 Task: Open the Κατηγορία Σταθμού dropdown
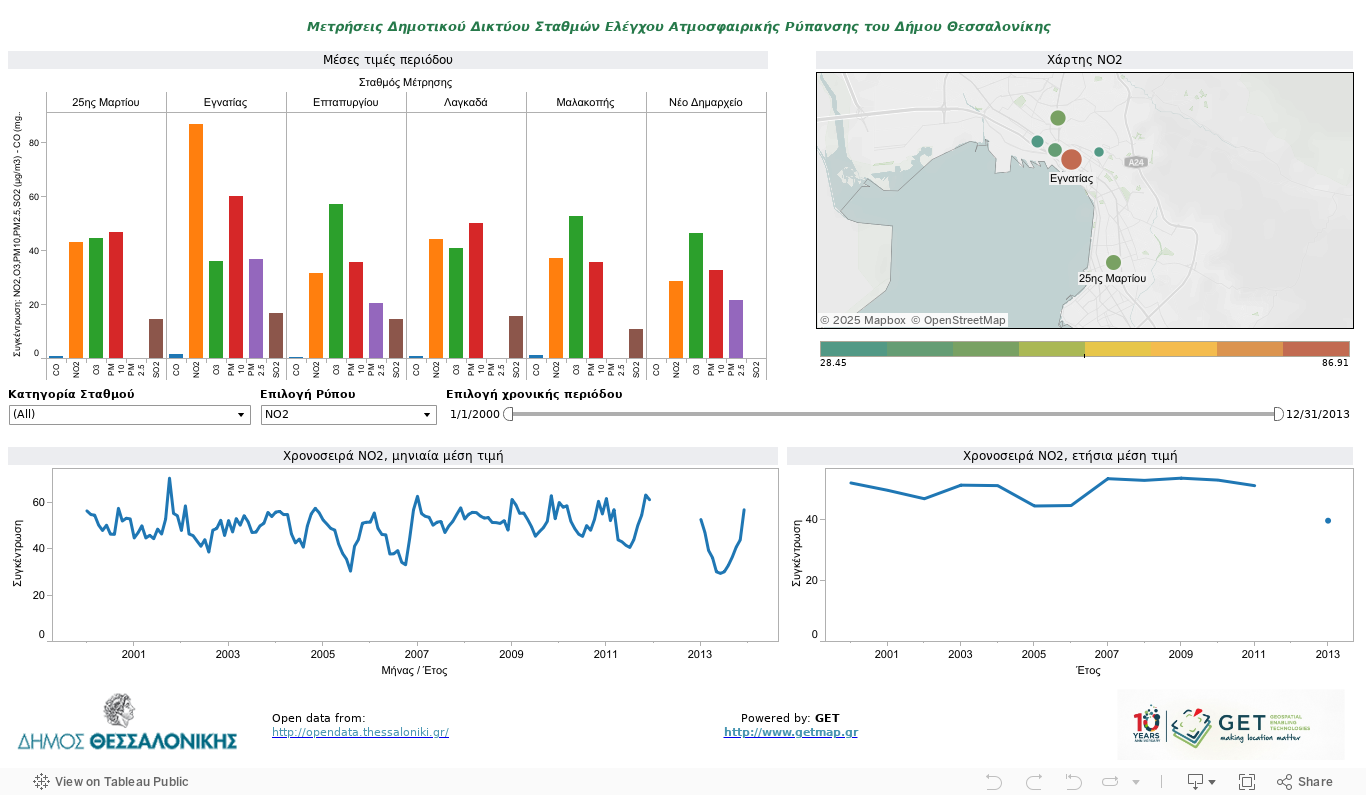tap(129, 414)
